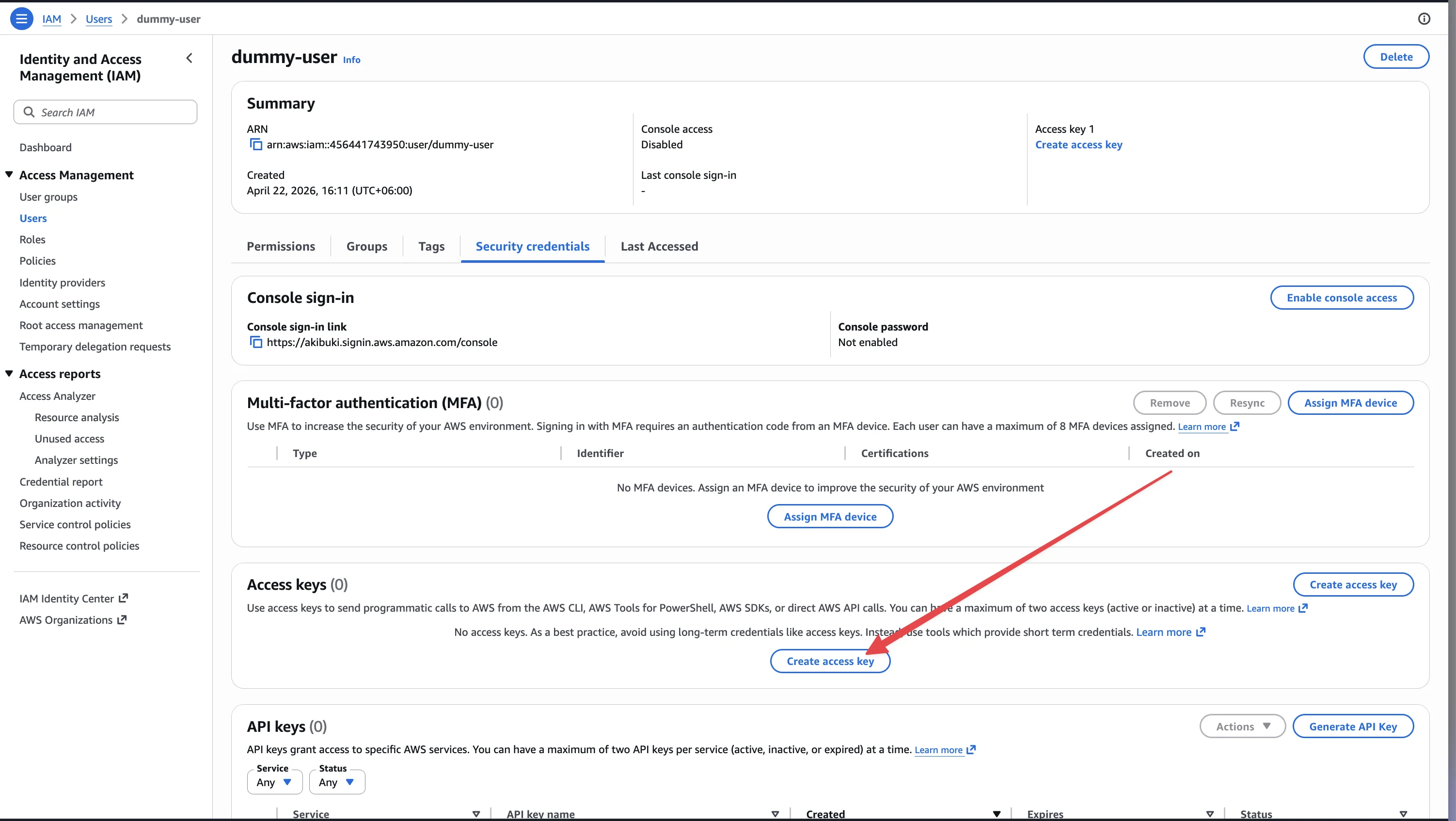The image size is (1456, 821).
Task: Copy the user ARN using the copy icon
Action: [255, 144]
